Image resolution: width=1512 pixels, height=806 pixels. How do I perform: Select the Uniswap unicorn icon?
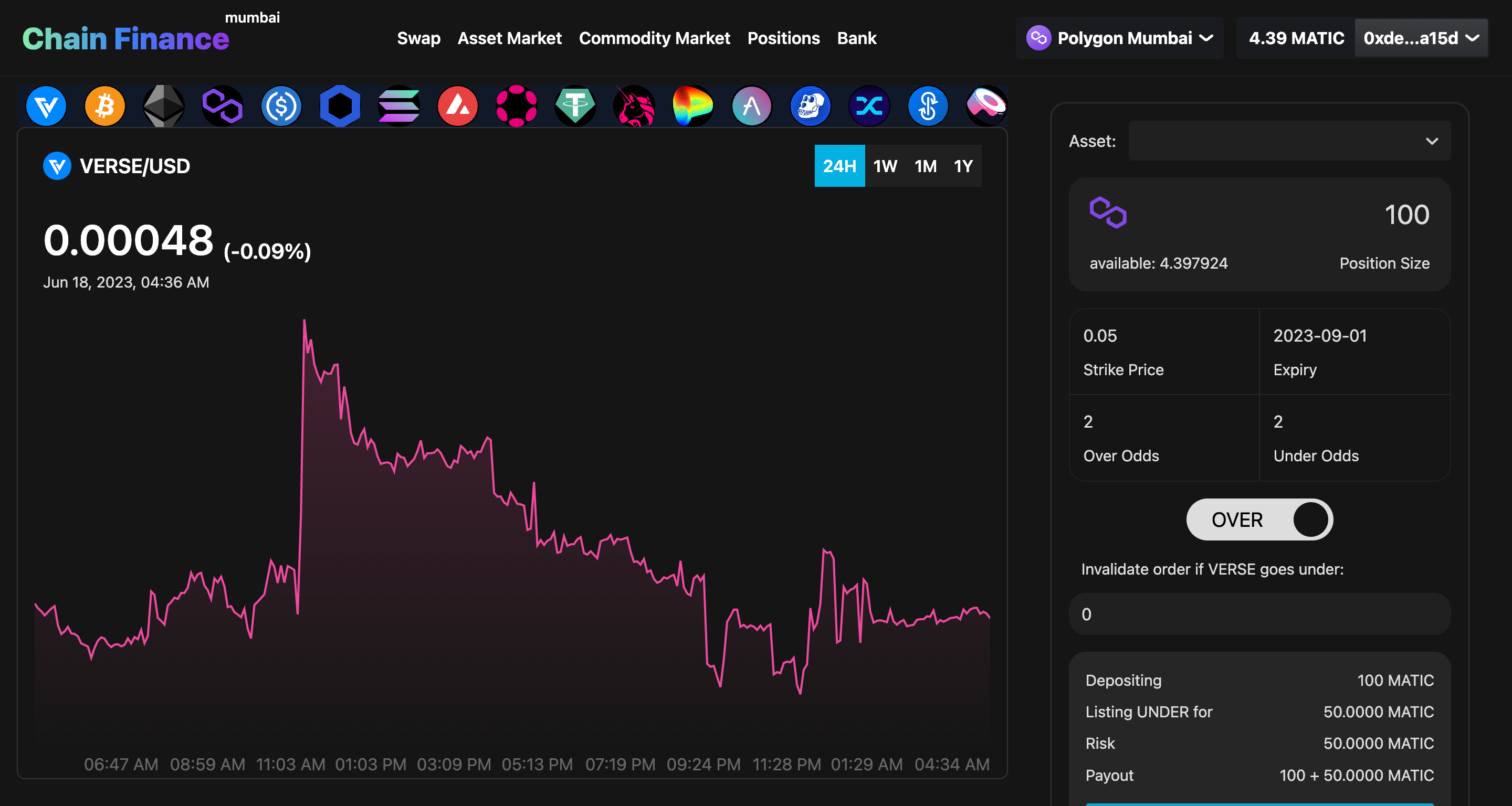pyautogui.click(x=634, y=106)
